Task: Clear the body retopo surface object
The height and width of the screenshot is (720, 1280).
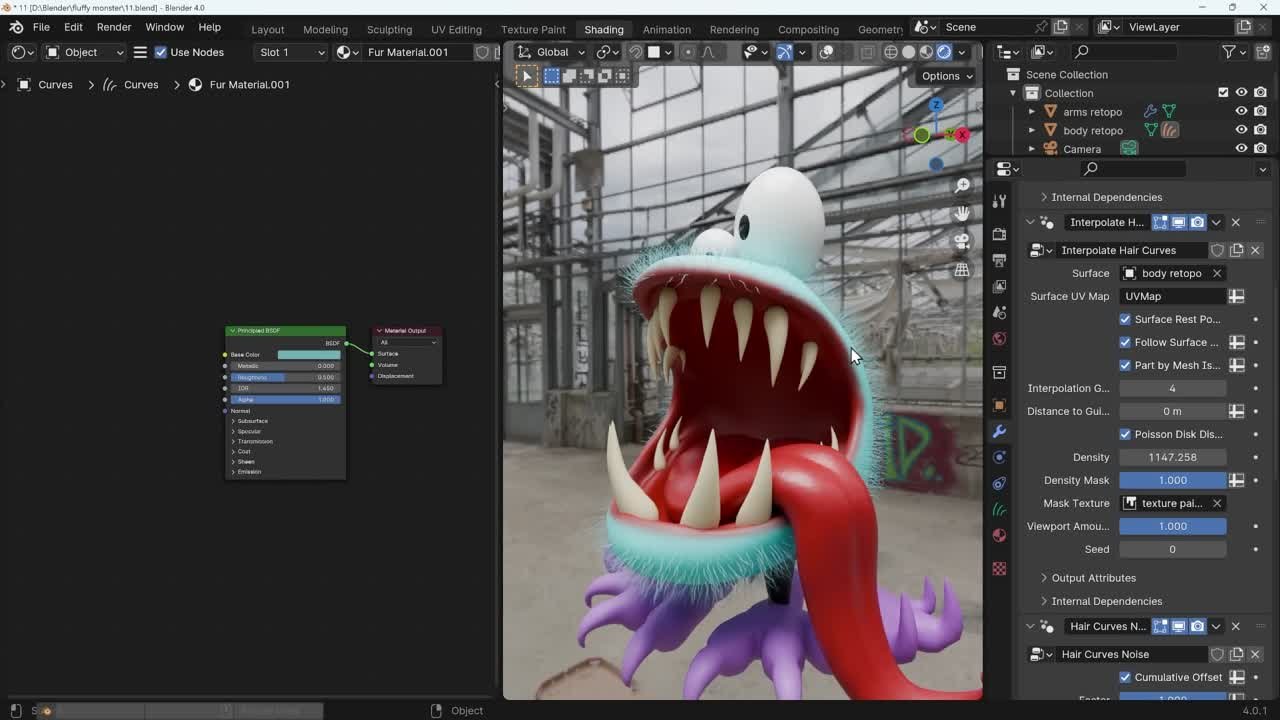Action: (1217, 273)
